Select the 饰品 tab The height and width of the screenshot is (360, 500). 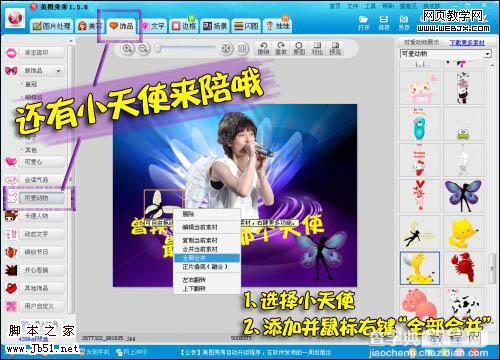(121, 26)
